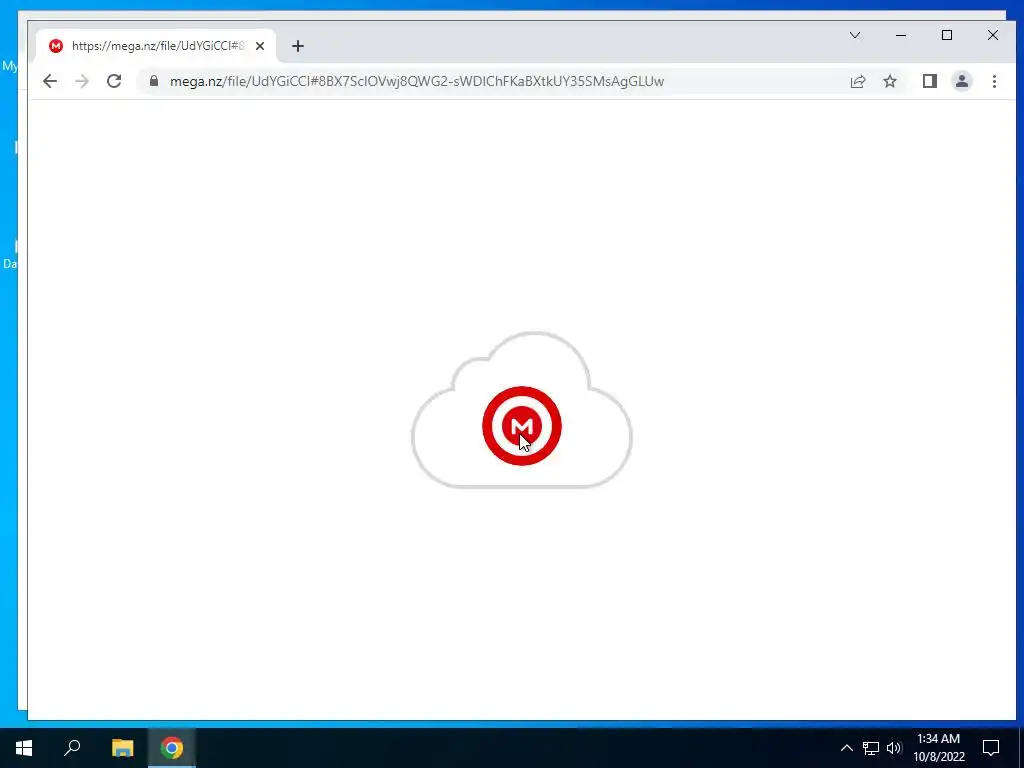Open the Chrome side panel
1024x768 pixels.
click(x=930, y=81)
